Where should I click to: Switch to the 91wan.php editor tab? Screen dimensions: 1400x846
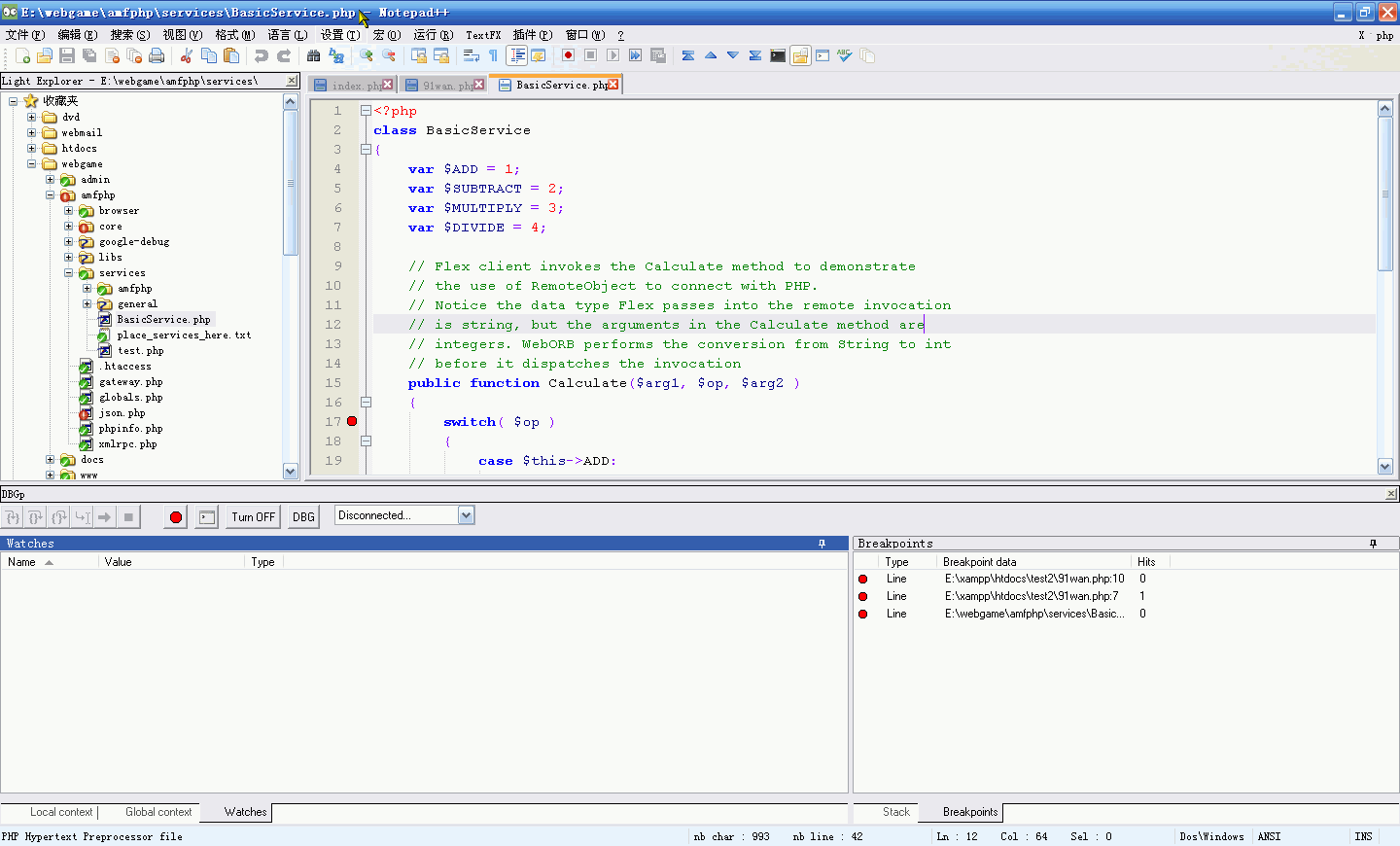[x=444, y=86]
